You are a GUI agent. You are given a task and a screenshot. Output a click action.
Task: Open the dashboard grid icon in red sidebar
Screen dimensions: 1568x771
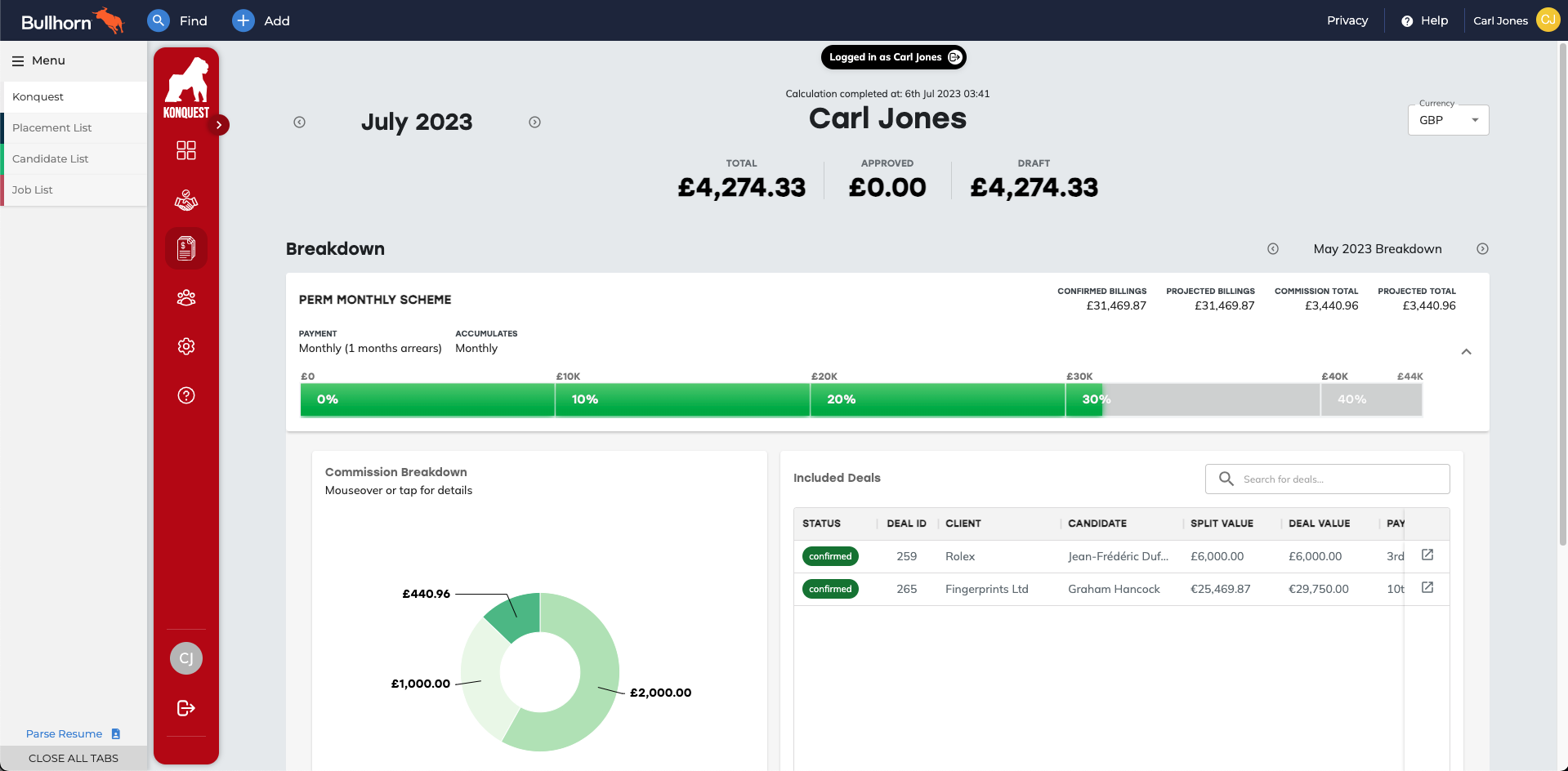[x=186, y=150]
